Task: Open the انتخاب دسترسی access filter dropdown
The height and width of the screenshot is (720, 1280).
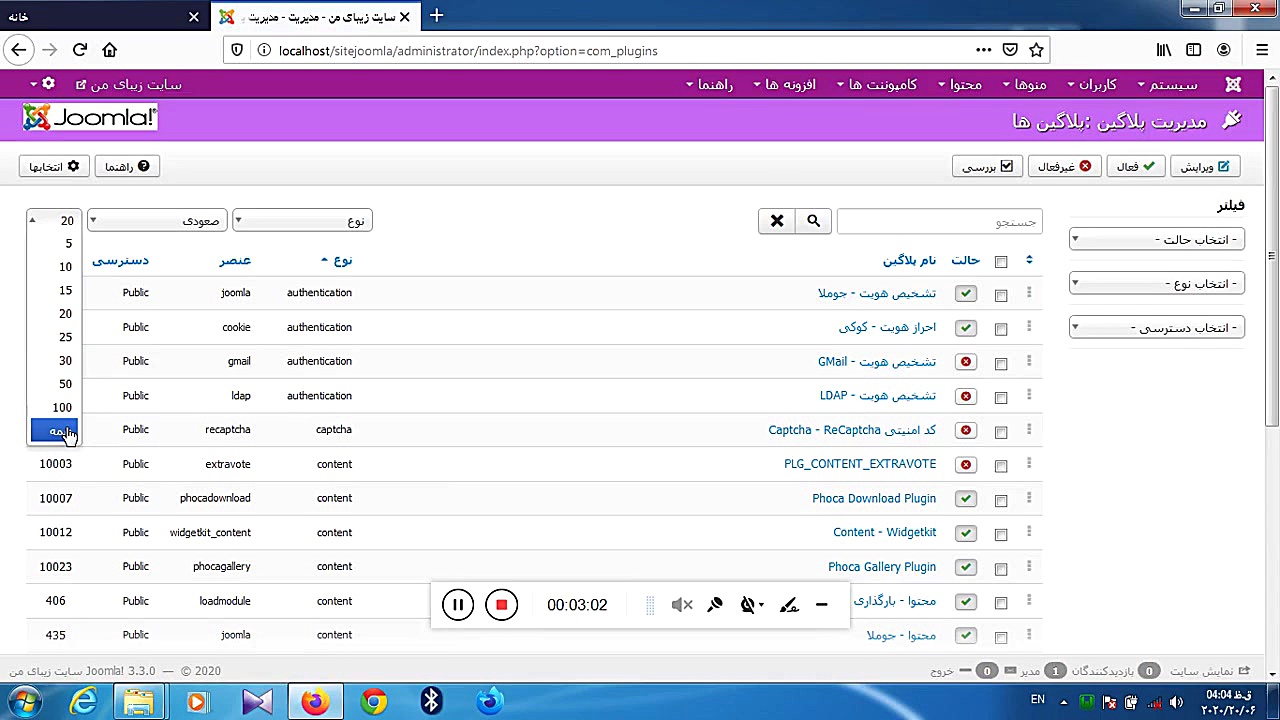Action: coord(1157,328)
